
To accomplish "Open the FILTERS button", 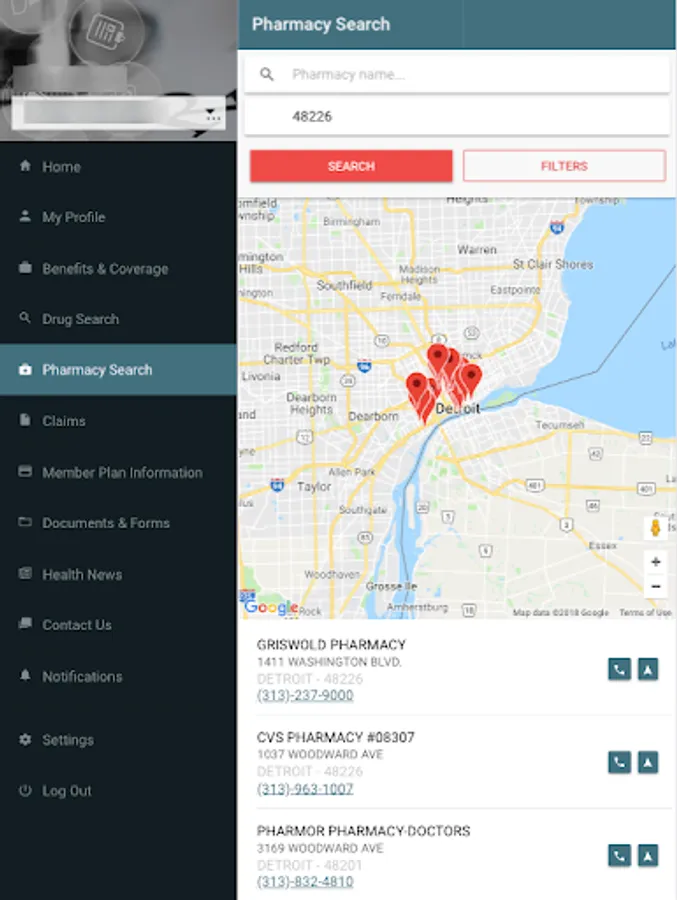I will 564,166.
